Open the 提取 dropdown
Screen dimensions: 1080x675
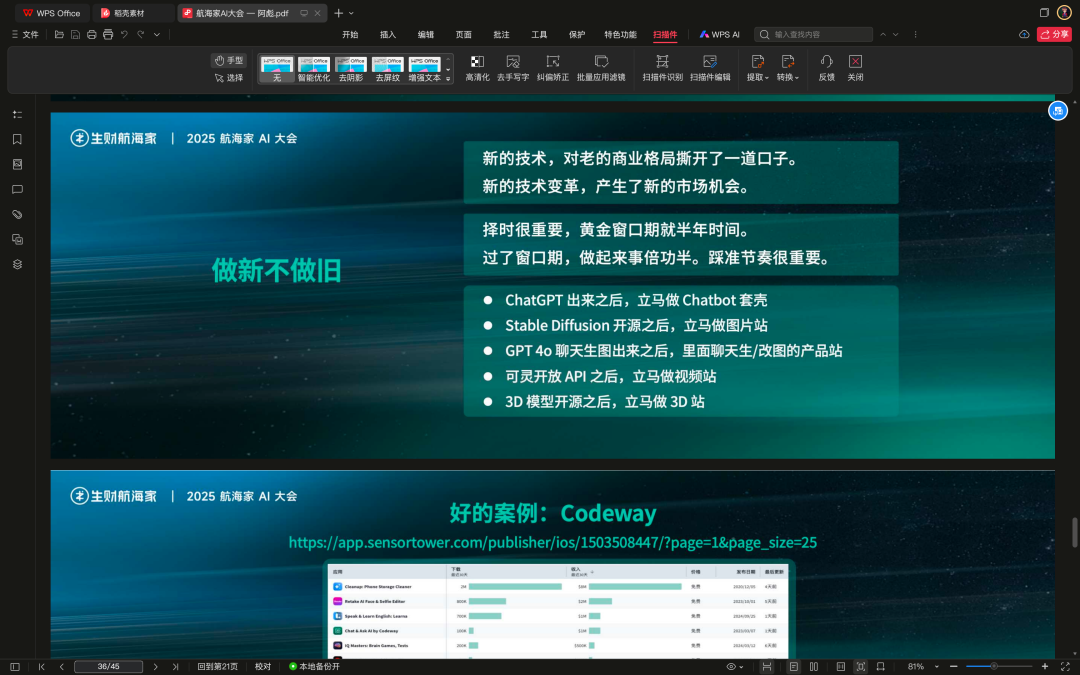(x=758, y=69)
